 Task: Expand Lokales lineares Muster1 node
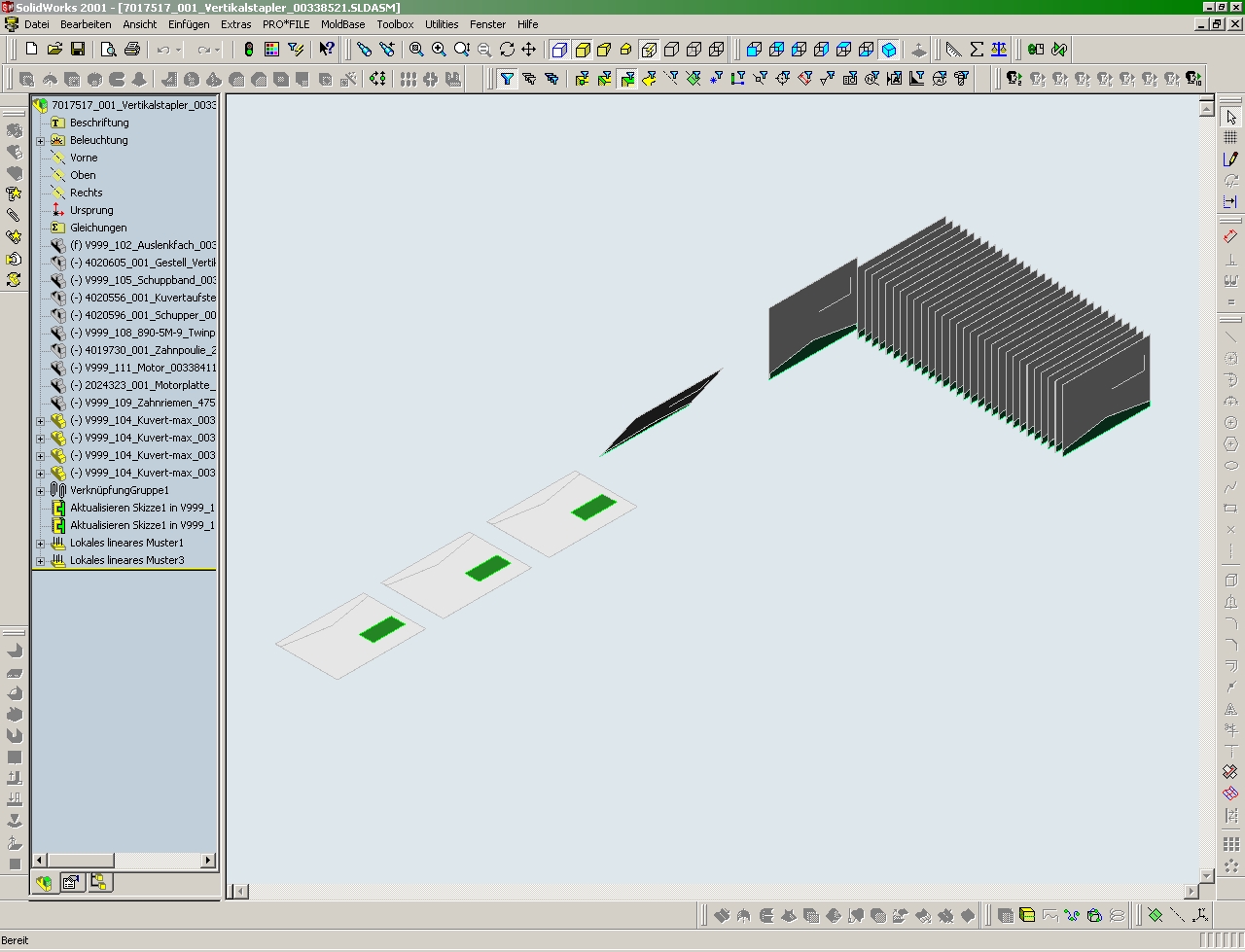41,544
